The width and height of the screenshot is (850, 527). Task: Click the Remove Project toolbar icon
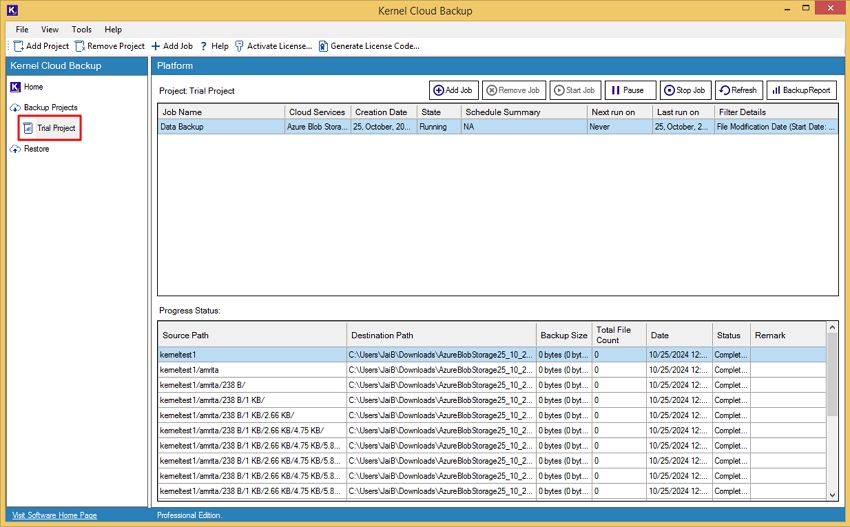80,46
